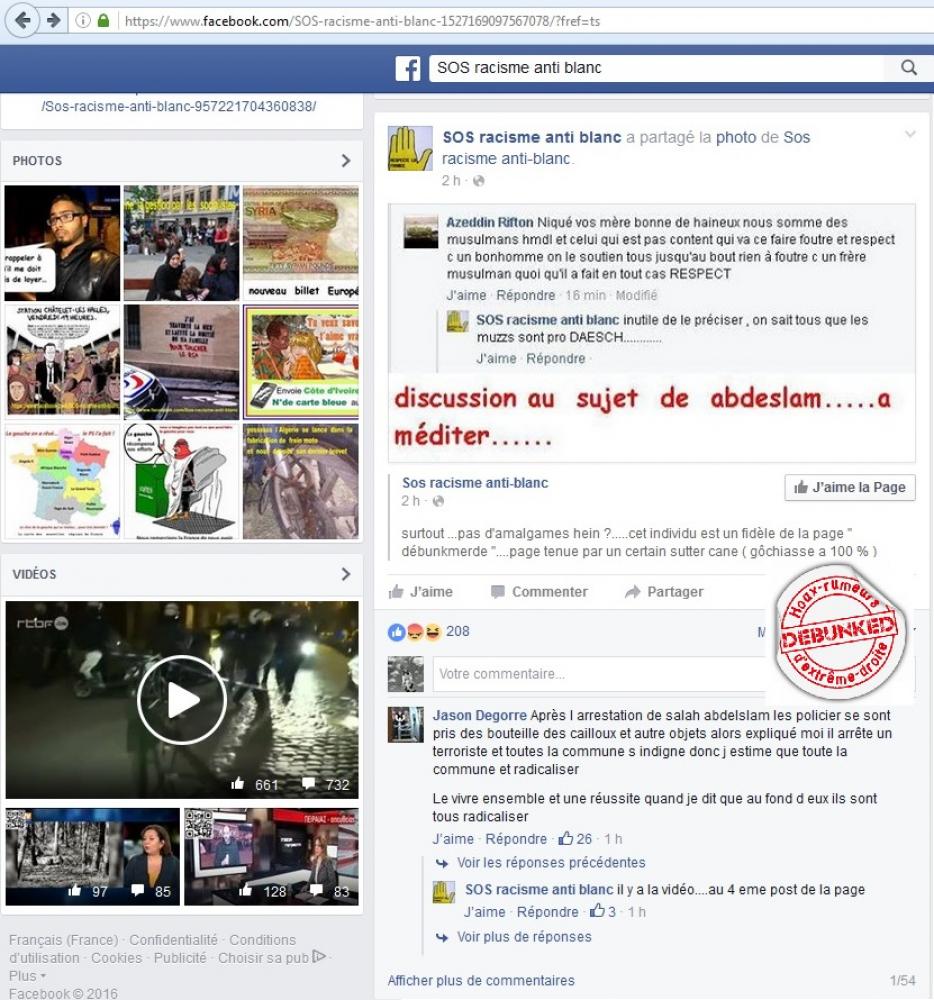
Task: Open the Syria banknote photo thumbnail
Action: pyautogui.click(x=301, y=243)
